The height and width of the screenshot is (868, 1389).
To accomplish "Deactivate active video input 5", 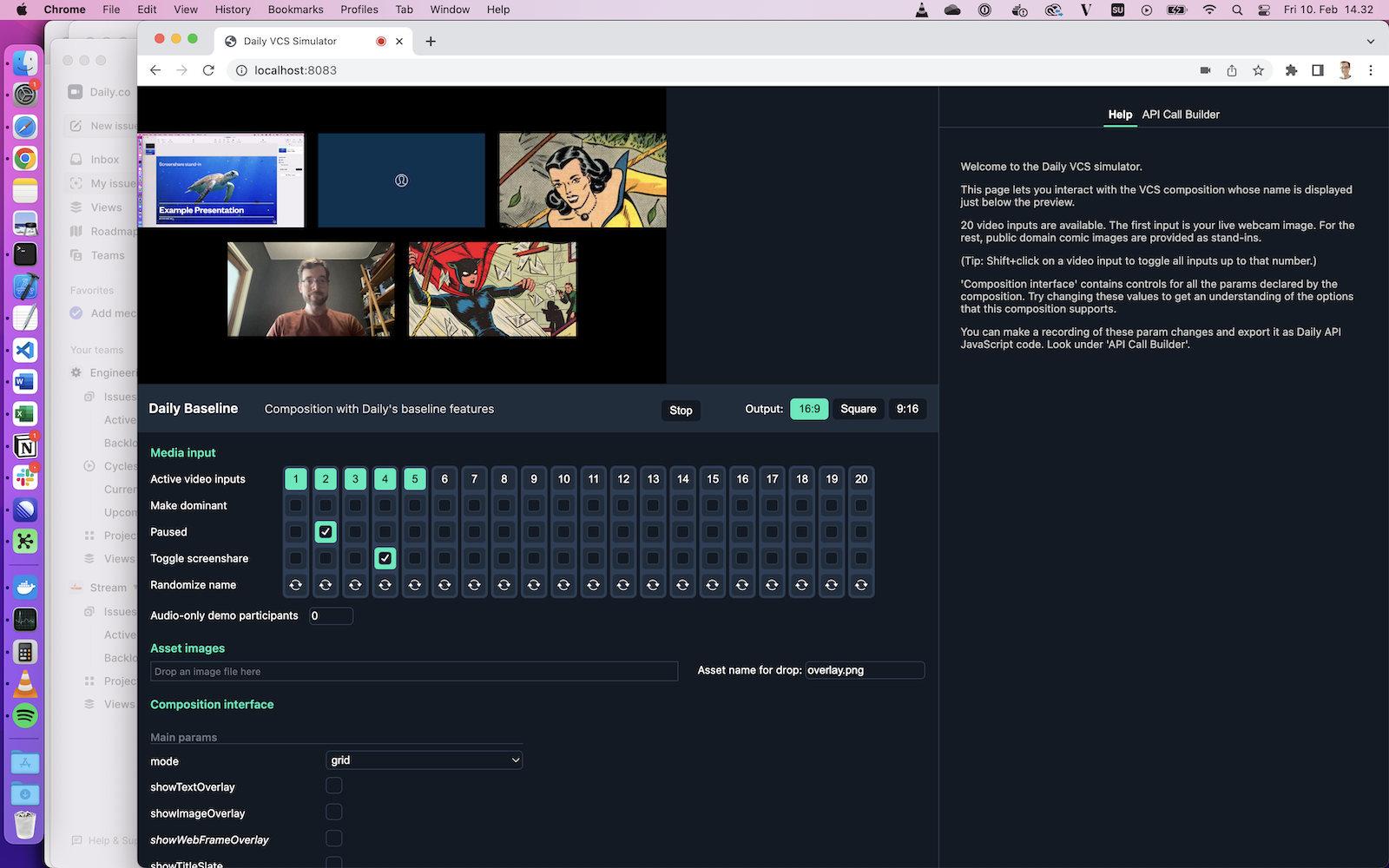I will (x=415, y=479).
